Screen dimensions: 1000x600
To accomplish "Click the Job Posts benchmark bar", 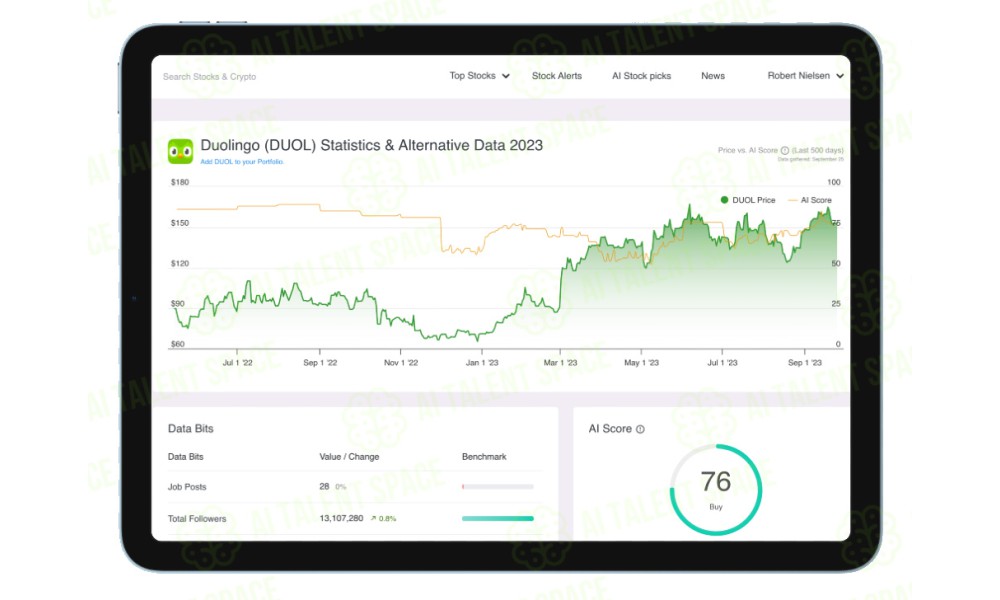I will coord(497,487).
